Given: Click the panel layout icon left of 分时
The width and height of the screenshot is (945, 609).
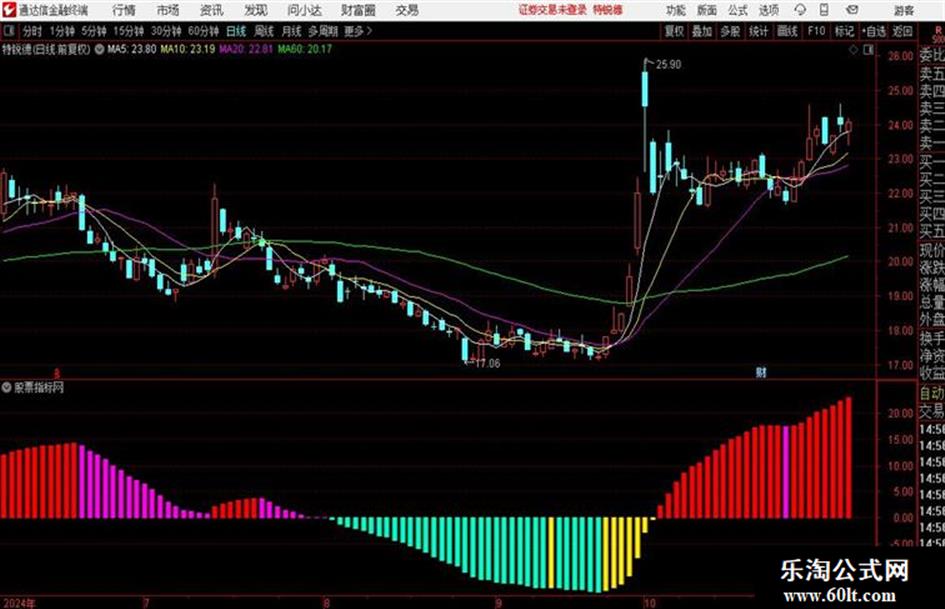Looking at the screenshot, I should tap(8, 31).
